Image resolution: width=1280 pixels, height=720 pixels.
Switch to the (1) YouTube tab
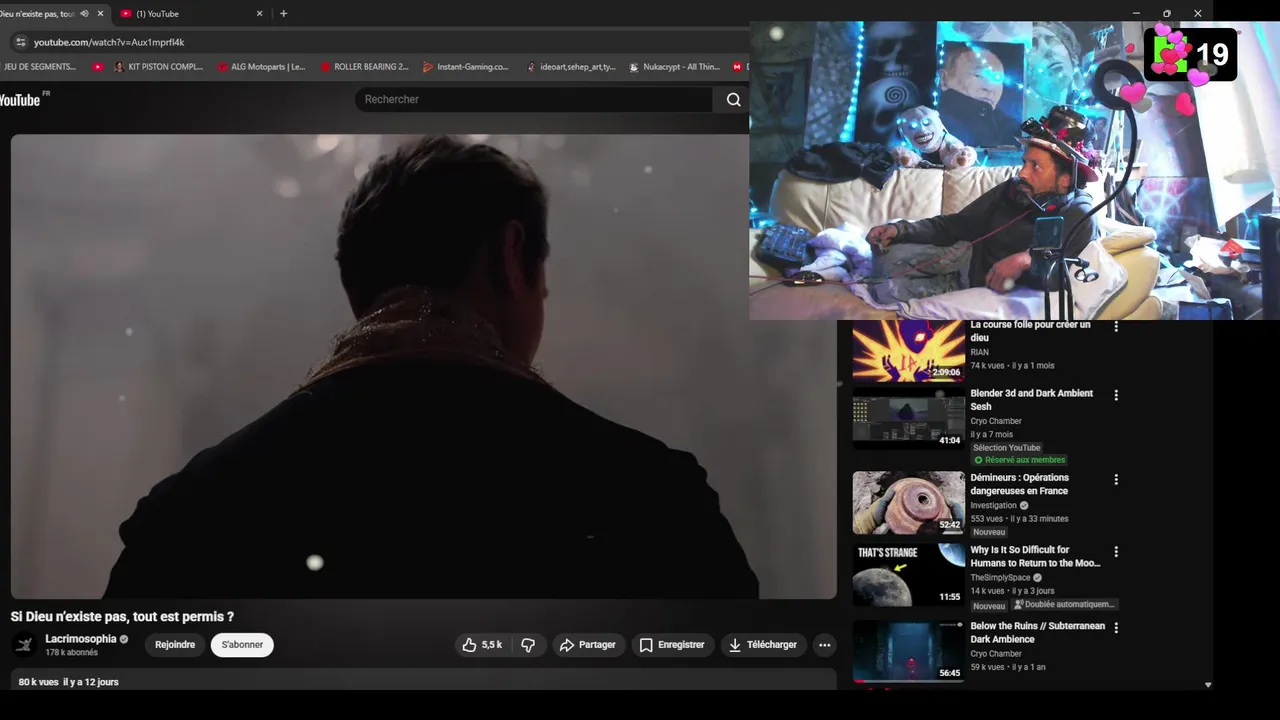[190, 13]
